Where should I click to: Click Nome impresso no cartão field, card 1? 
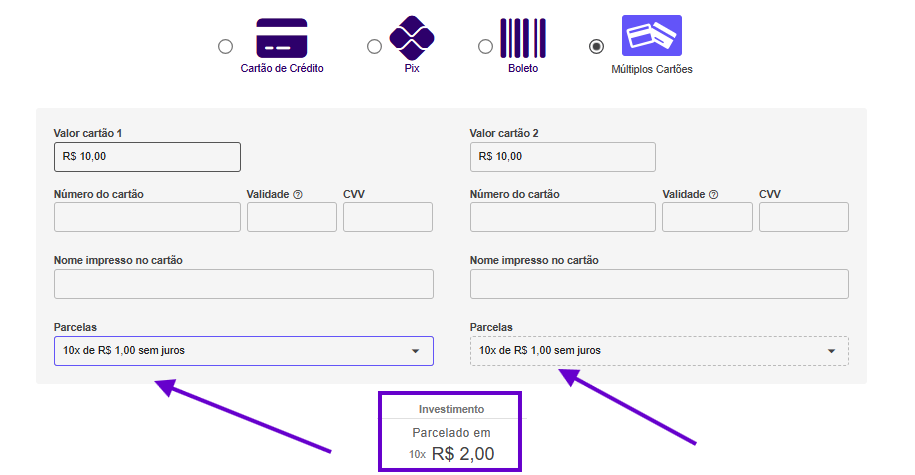[244, 284]
